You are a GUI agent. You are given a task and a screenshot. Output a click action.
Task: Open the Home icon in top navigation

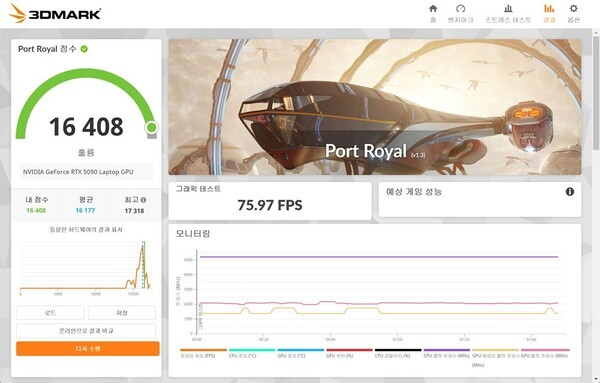(433, 8)
